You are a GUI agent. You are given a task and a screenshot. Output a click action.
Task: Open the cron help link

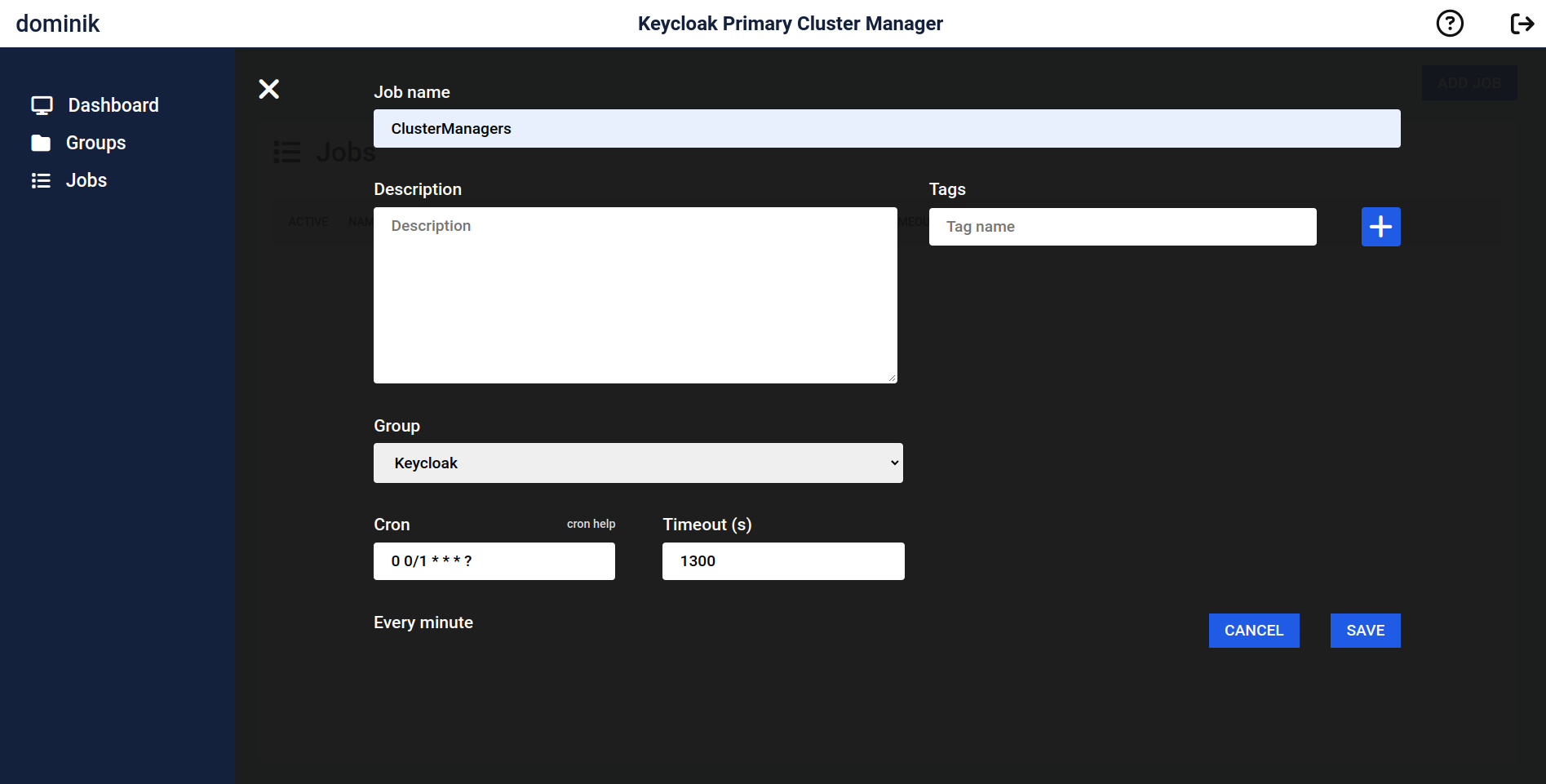click(x=591, y=524)
